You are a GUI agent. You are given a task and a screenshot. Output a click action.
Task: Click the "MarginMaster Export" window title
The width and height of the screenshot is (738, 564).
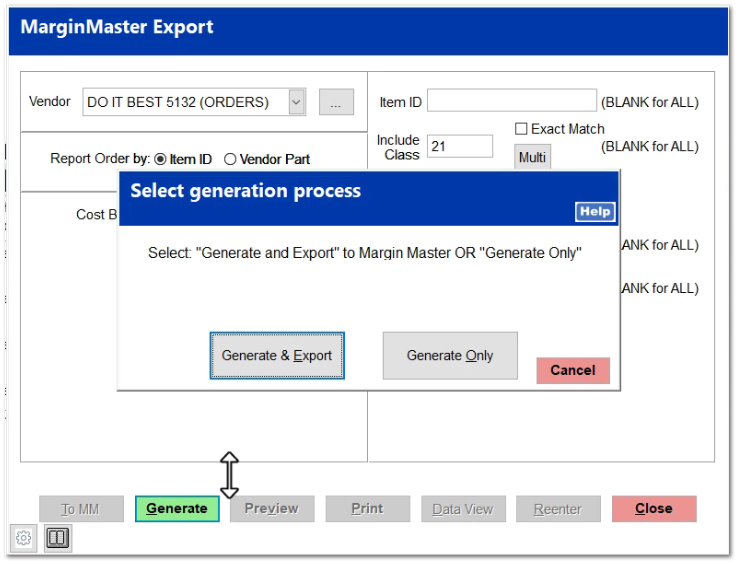click(x=117, y=27)
